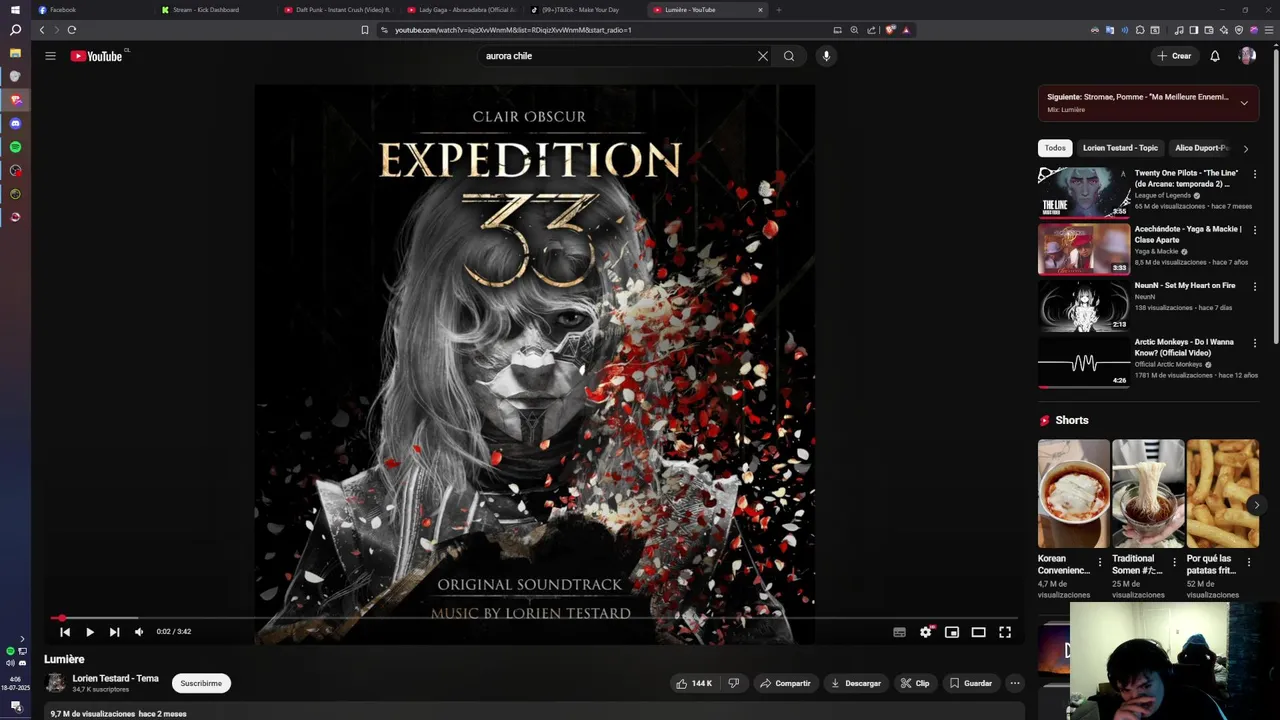Open Arctic Monkeys Do I Wanna Know title
Image resolution: width=1280 pixels, height=720 pixels.
1184,347
